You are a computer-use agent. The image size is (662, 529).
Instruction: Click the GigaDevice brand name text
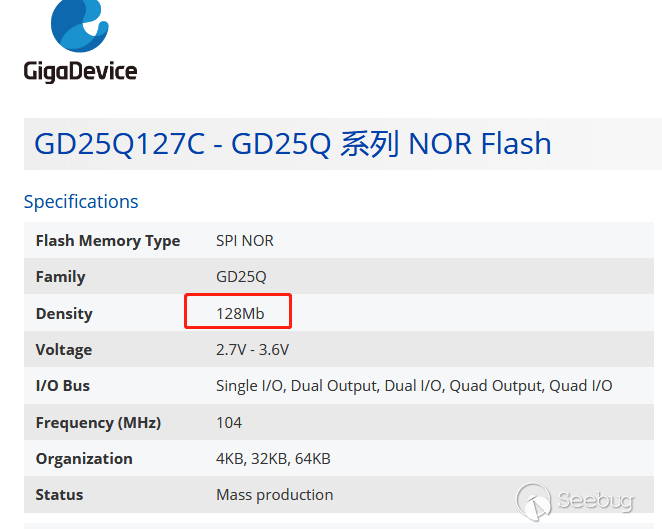tap(80, 70)
